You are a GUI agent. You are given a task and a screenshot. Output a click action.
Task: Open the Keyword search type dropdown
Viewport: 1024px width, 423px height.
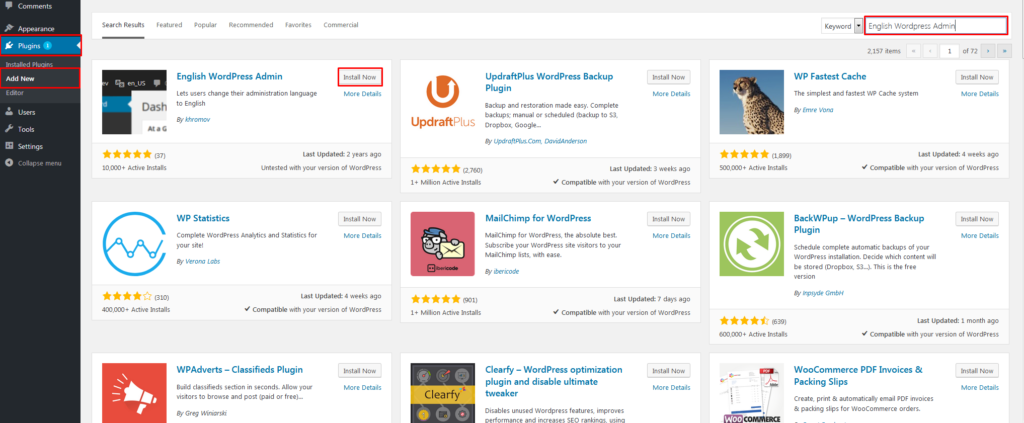(842, 26)
